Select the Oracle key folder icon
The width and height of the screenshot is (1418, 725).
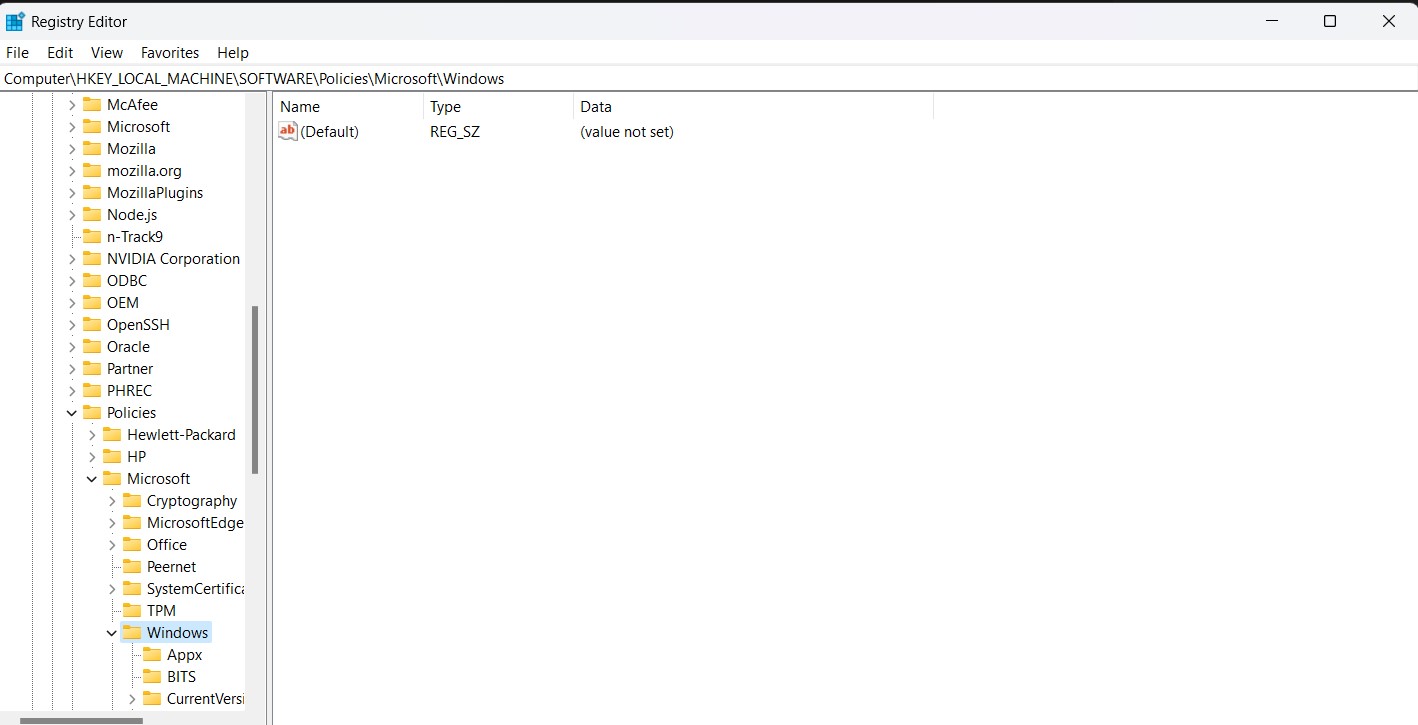click(90, 346)
